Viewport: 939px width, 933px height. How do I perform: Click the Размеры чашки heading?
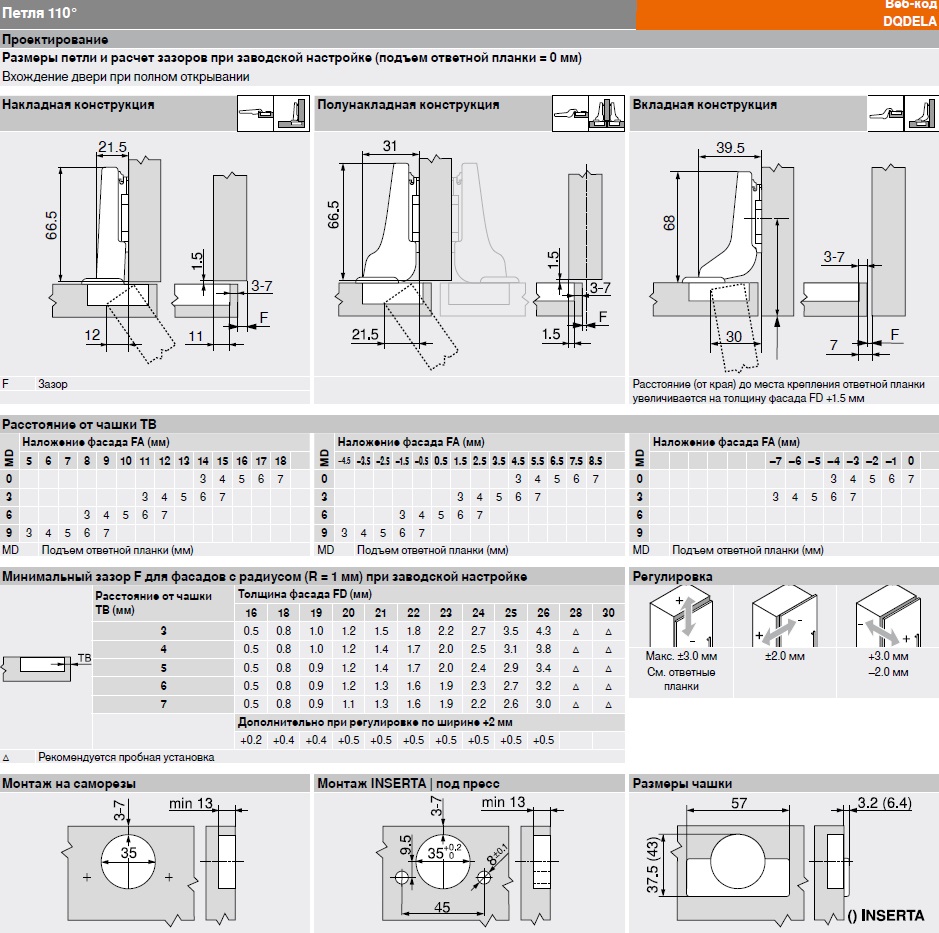(682, 783)
